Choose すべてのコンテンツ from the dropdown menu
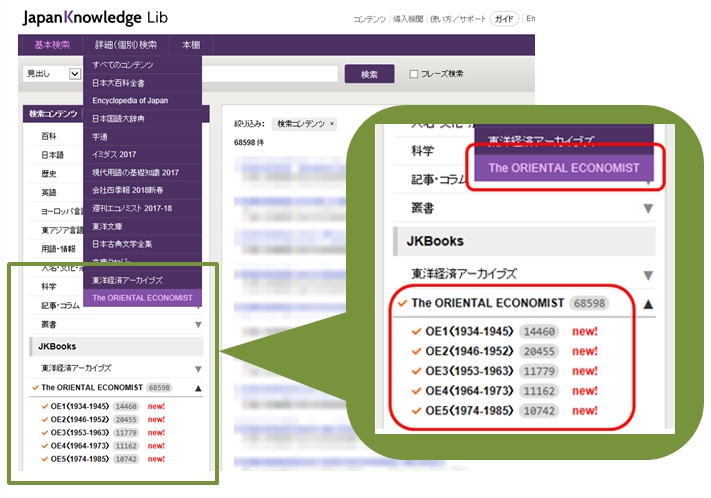 [142, 65]
